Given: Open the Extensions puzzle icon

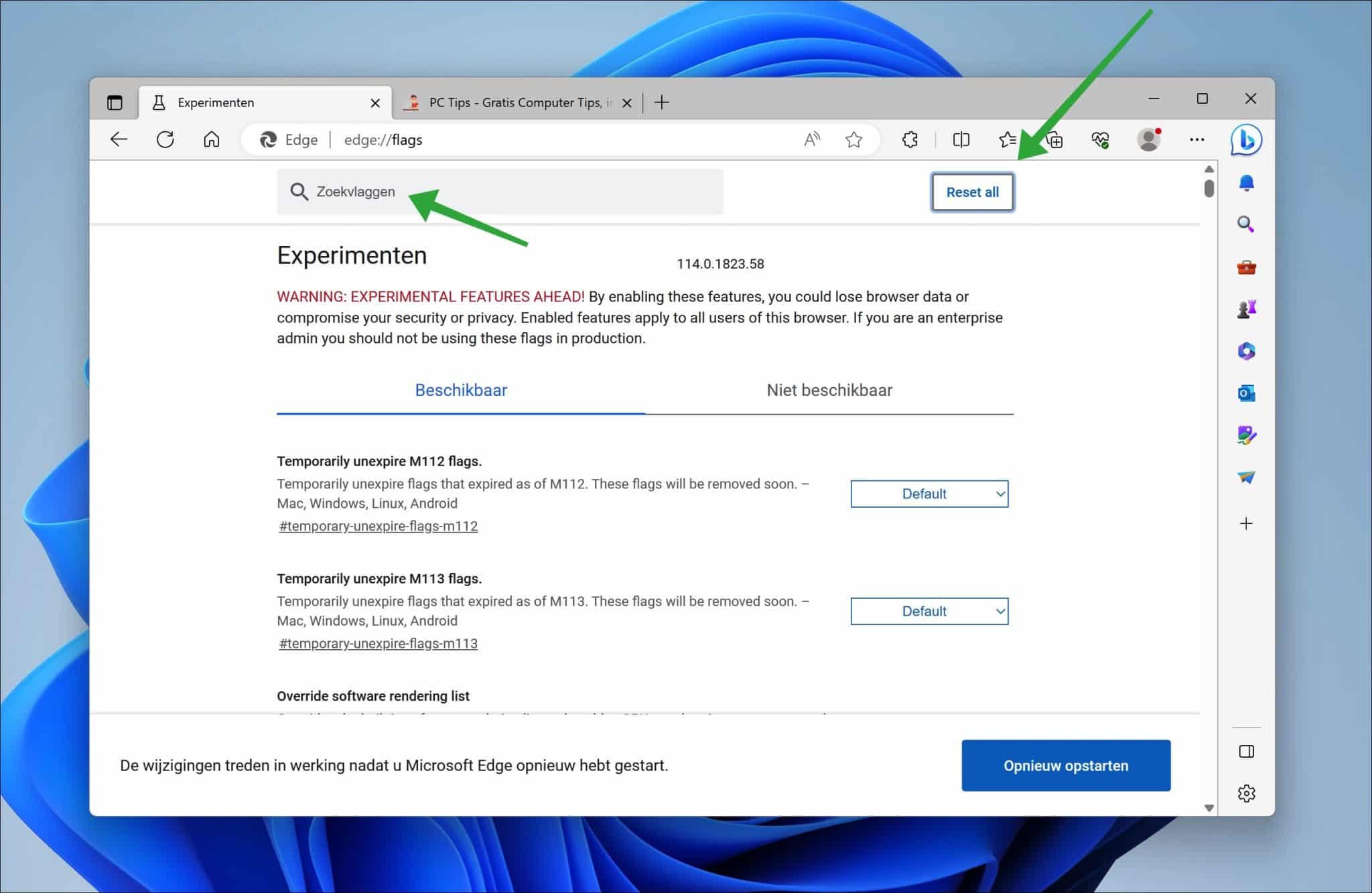Looking at the screenshot, I should (910, 139).
